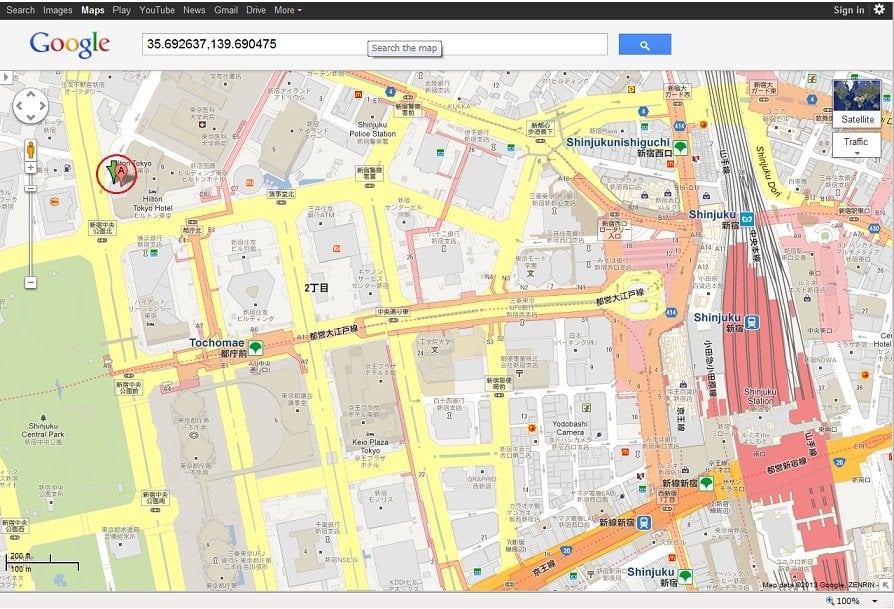Expand the collapsed left side panel
Screen dimensions: 894x609
click(x=6, y=76)
